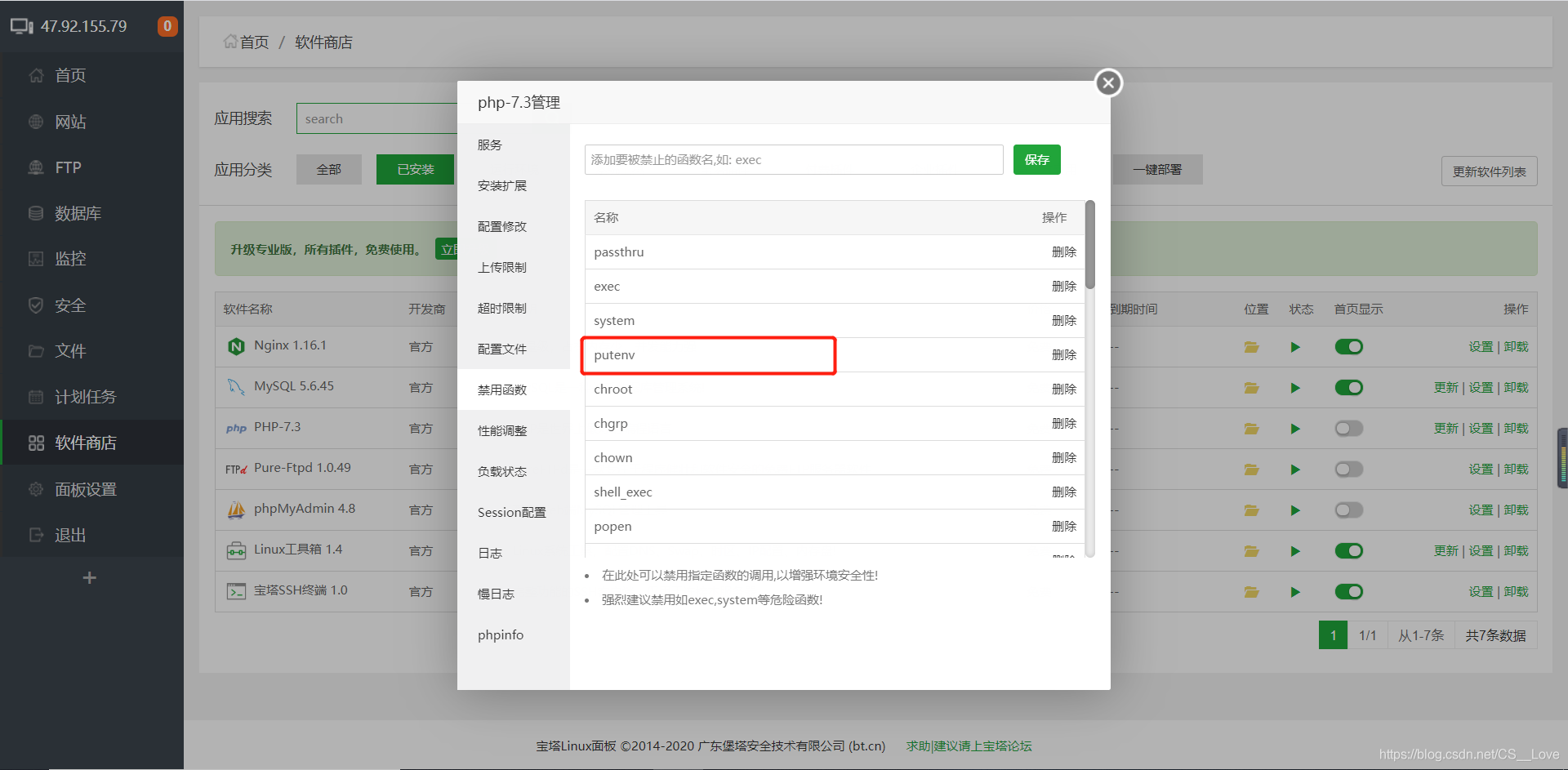Click 更新 for the MySQL row
The width and height of the screenshot is (1568, 770).
(x=1446, y=388)
